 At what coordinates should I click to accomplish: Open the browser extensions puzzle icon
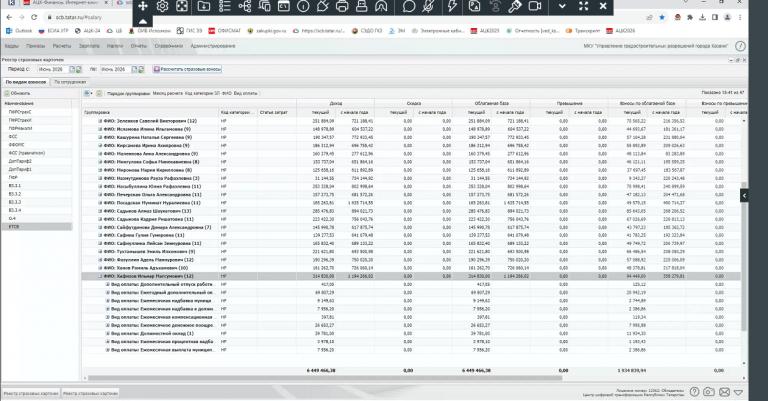coord(690,17)
